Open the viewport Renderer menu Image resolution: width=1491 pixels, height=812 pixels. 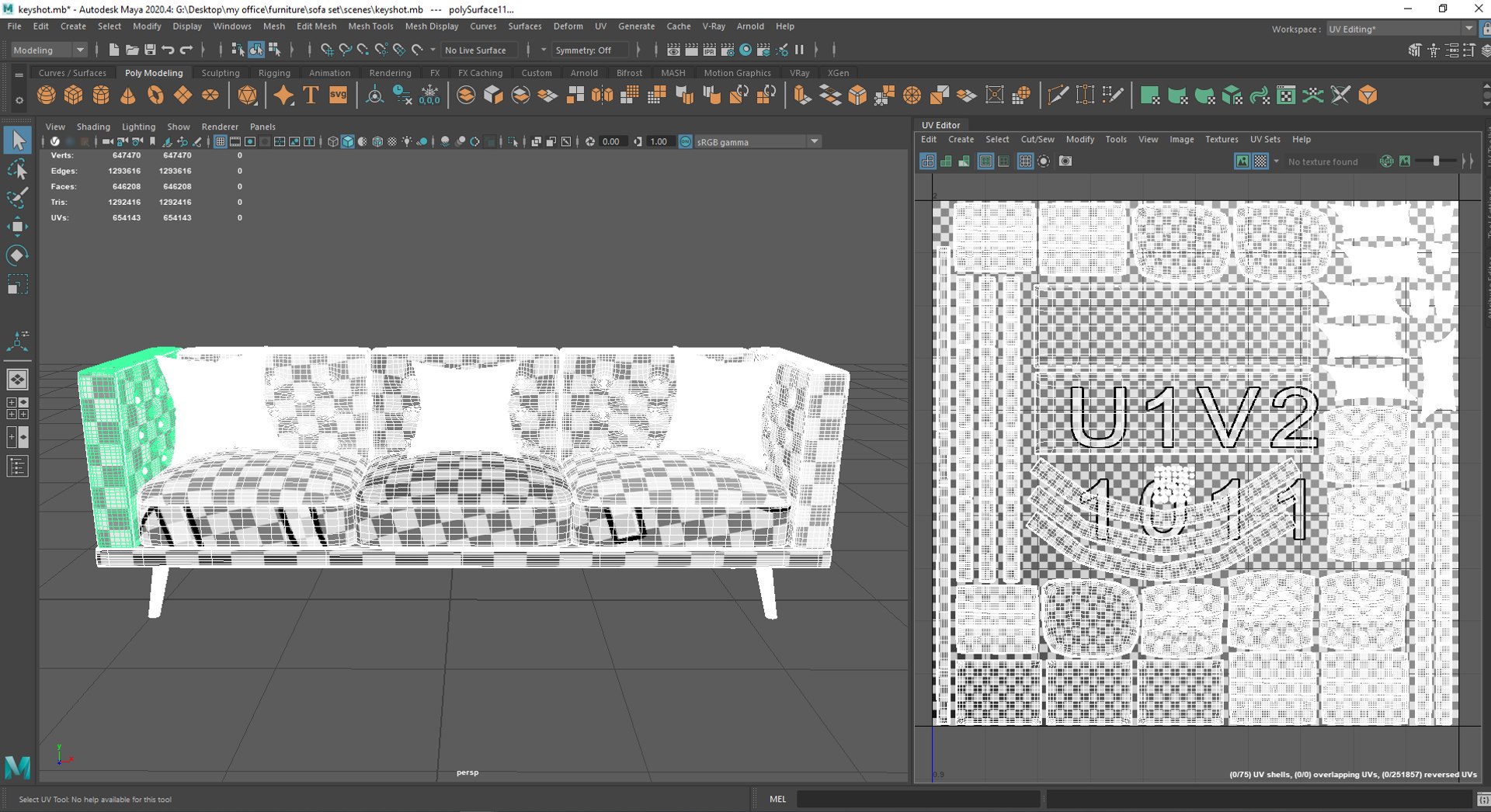click(x=220, y=127)
